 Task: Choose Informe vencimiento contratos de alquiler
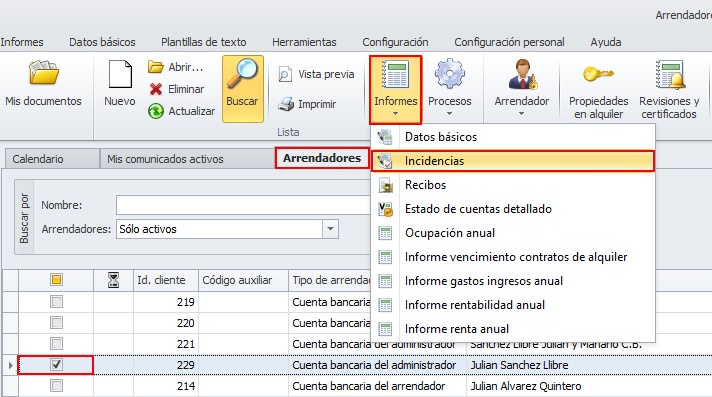point(513,257)
